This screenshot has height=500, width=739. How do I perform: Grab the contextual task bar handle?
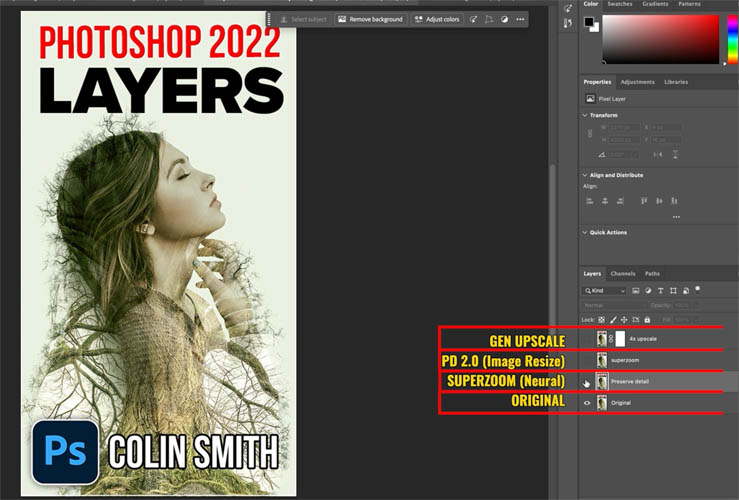(x=269, y=19)
